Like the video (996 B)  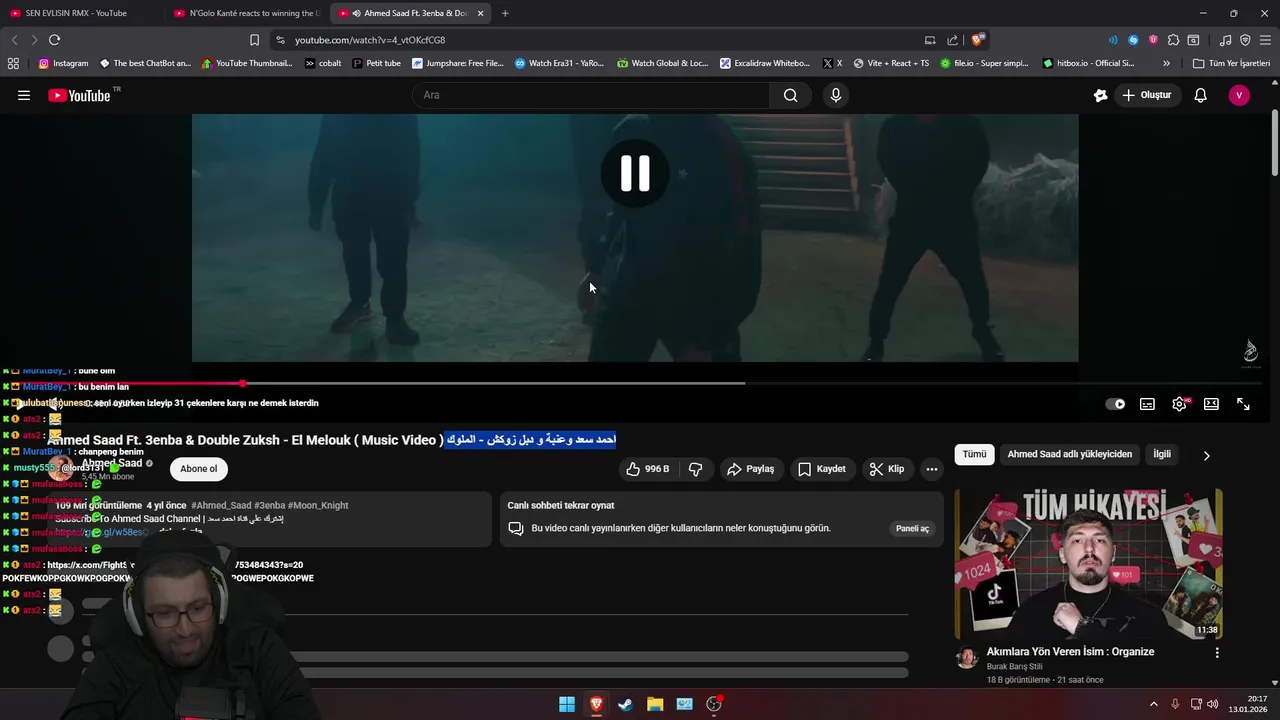[647, 469]
